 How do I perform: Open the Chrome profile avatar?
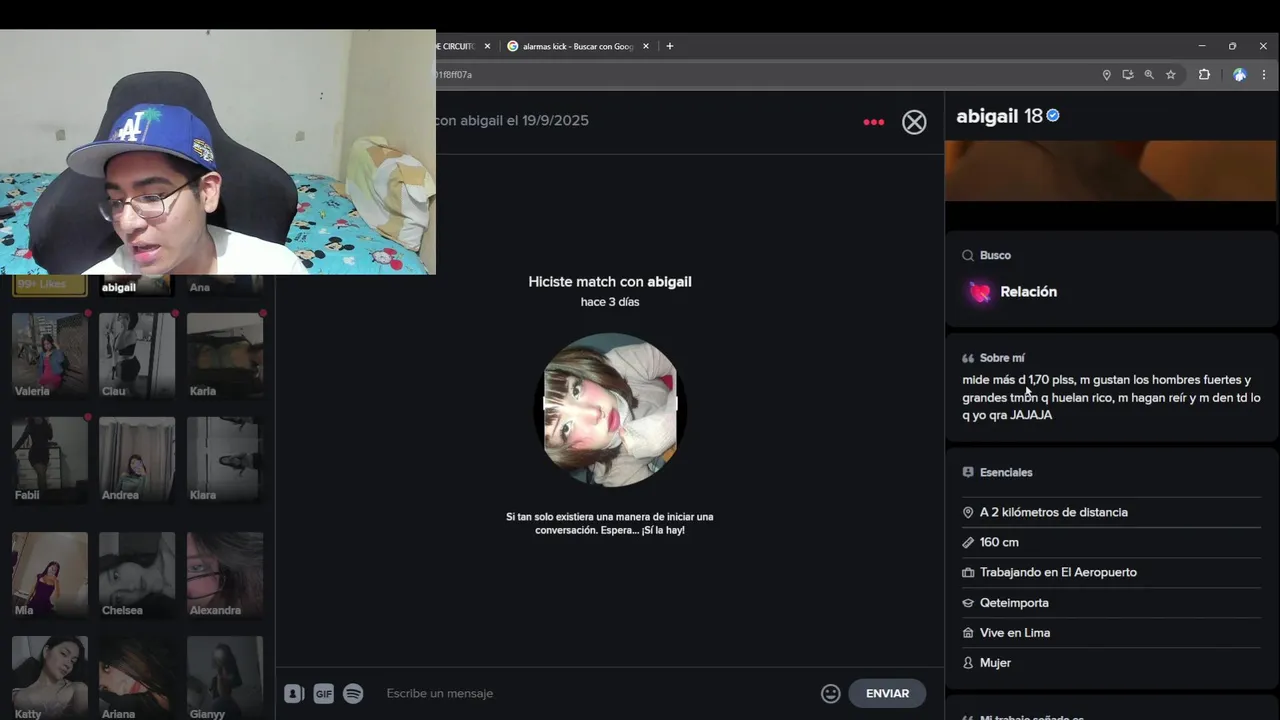pyautogui.click(x=1240, y=75)
